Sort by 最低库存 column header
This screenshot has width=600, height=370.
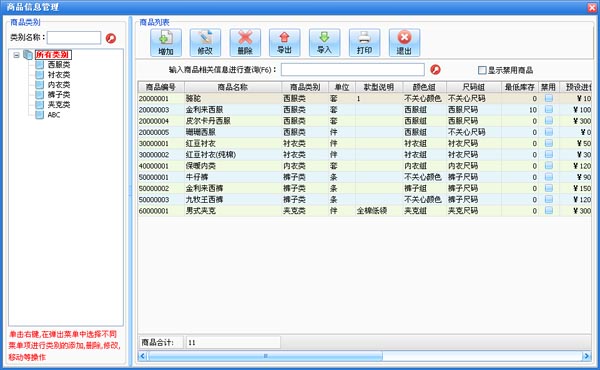pos(520,87)
